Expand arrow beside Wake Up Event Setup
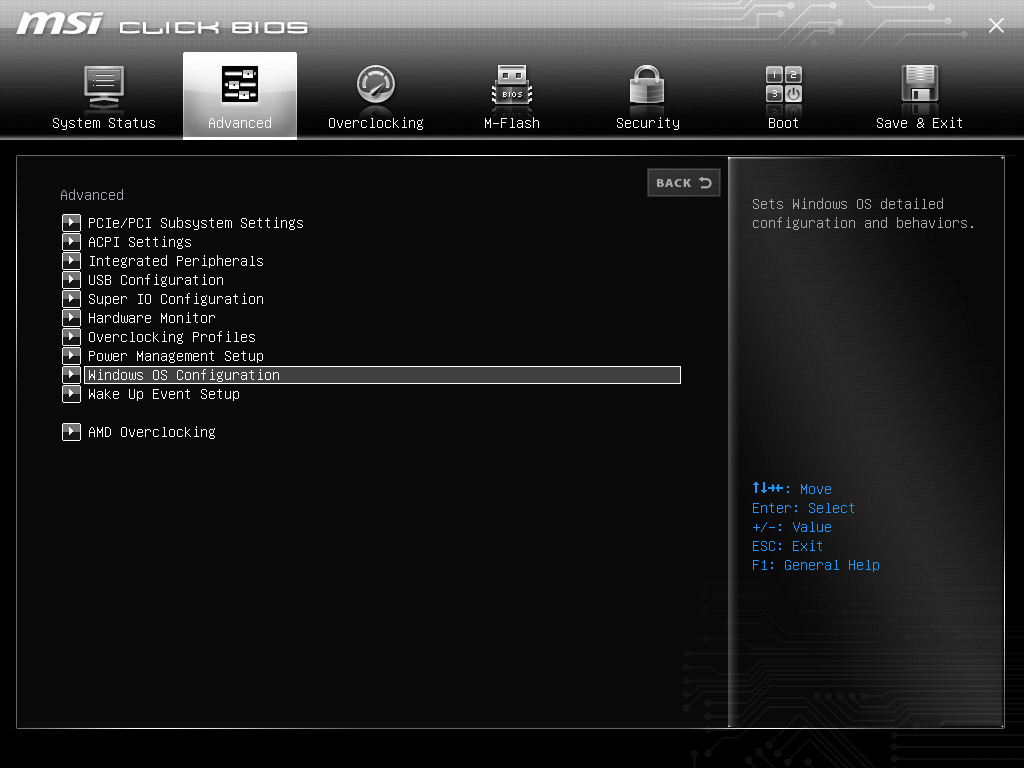Screen dimensions: 1024x768 click(x=71, y=394)
